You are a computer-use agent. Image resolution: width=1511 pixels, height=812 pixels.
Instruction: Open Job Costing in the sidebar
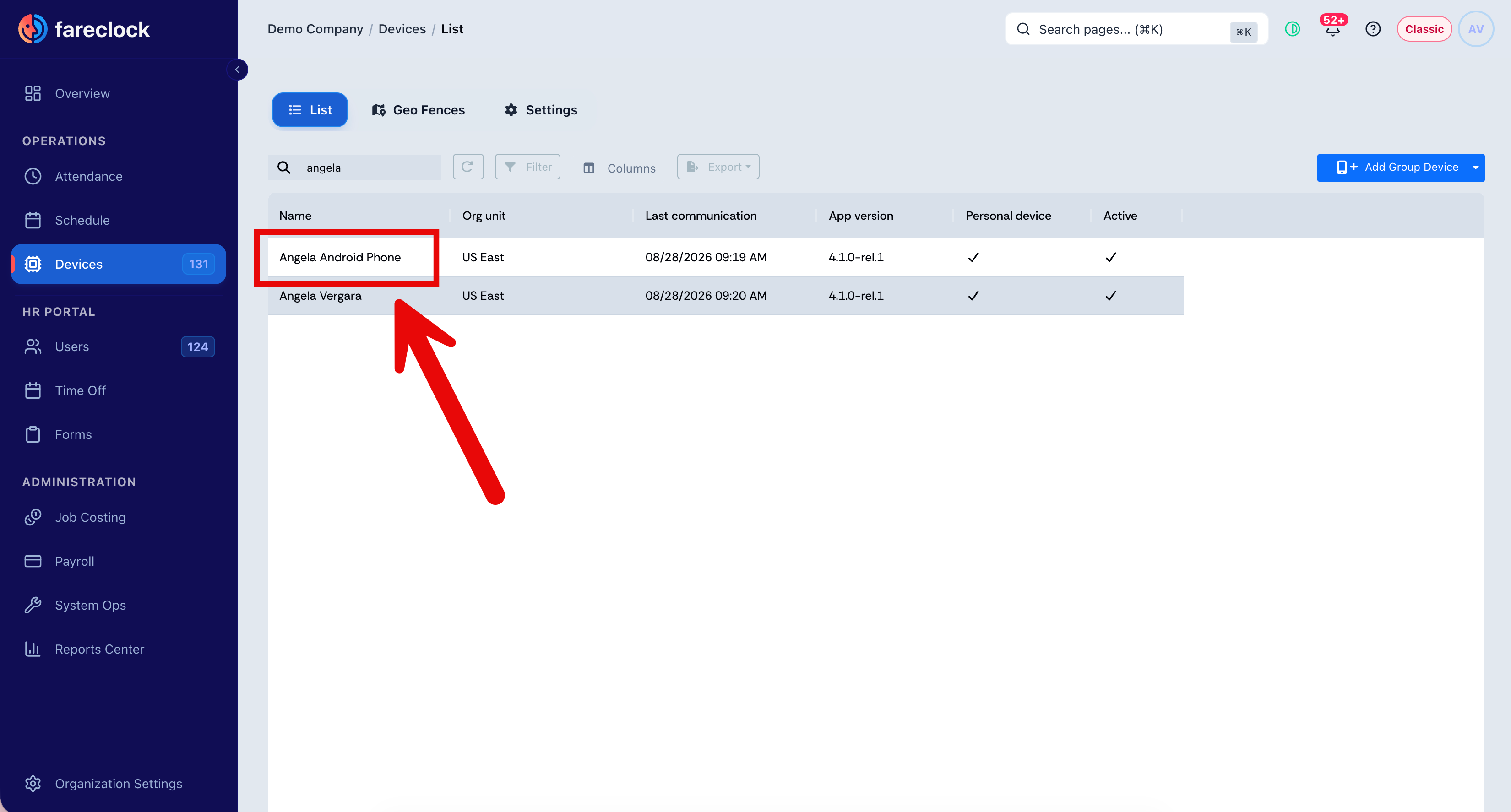(x=119, y=518)
